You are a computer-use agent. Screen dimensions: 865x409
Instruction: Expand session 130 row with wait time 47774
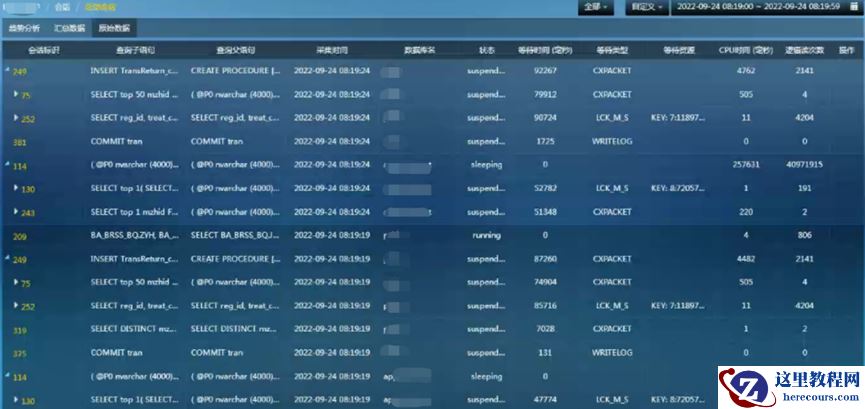tap(17, 399)
